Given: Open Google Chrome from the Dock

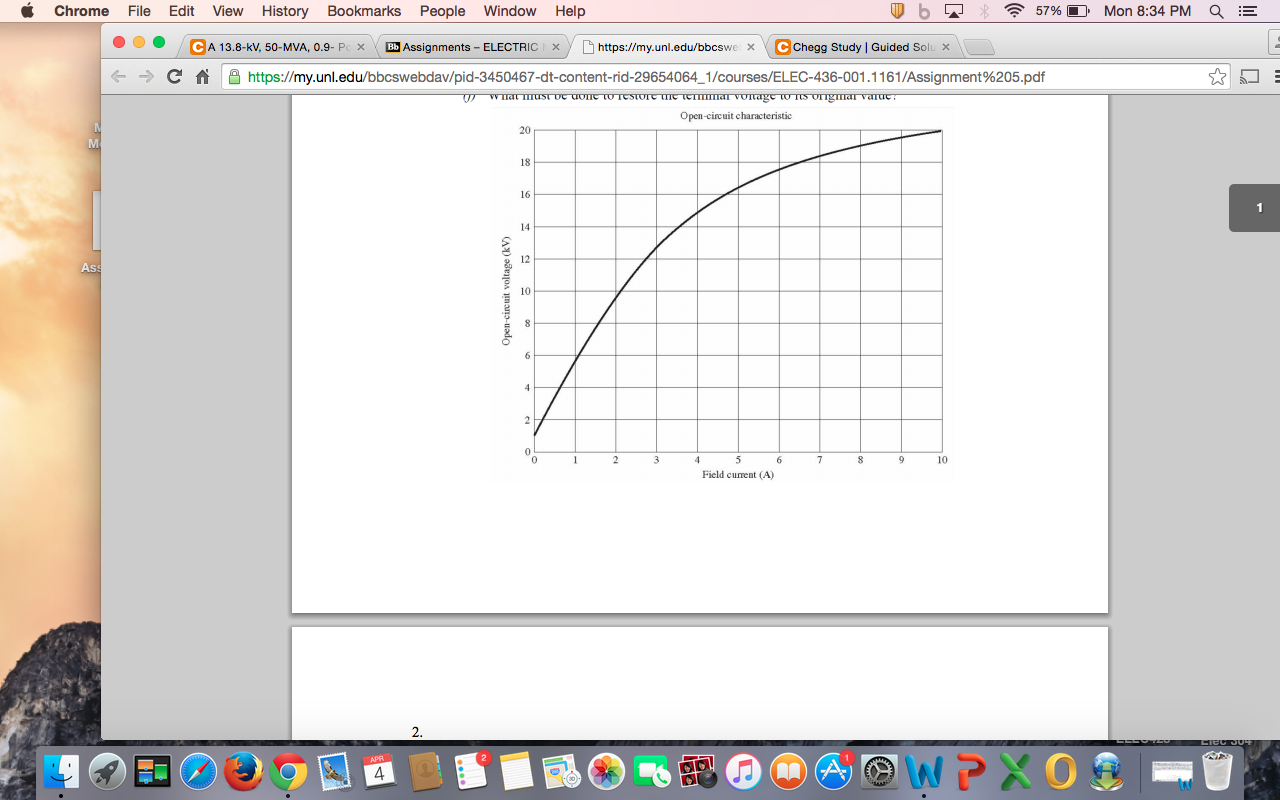Looking at the screenshot, I should (x=288, y=771).
